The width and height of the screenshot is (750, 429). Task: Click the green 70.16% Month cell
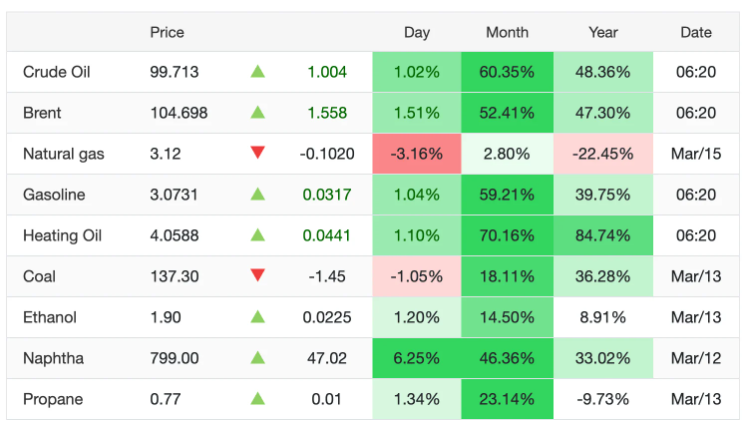(x=507, y=236)
